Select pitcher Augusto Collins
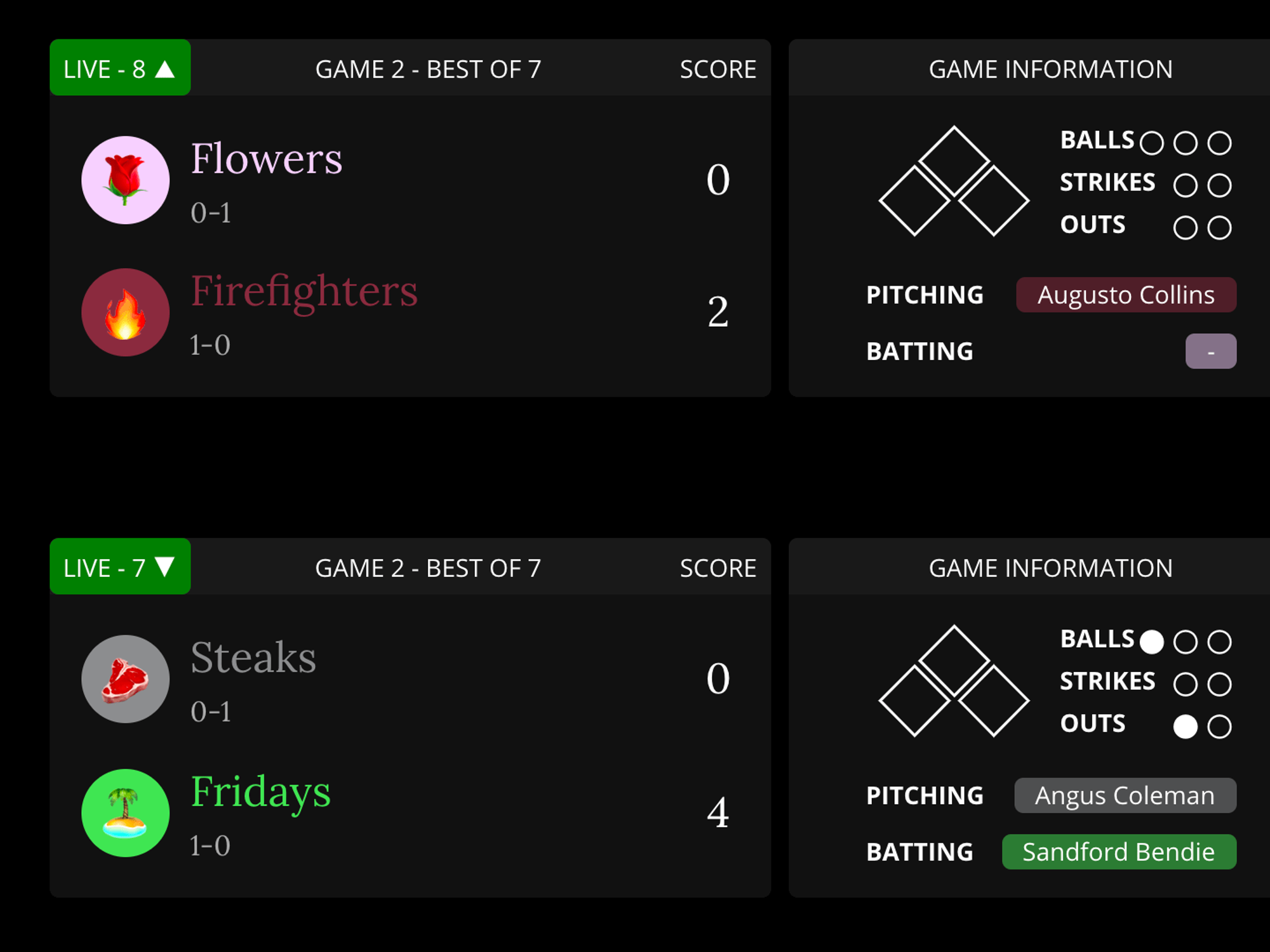This screenshot has height=952, width=1270. pos(1126,295)
